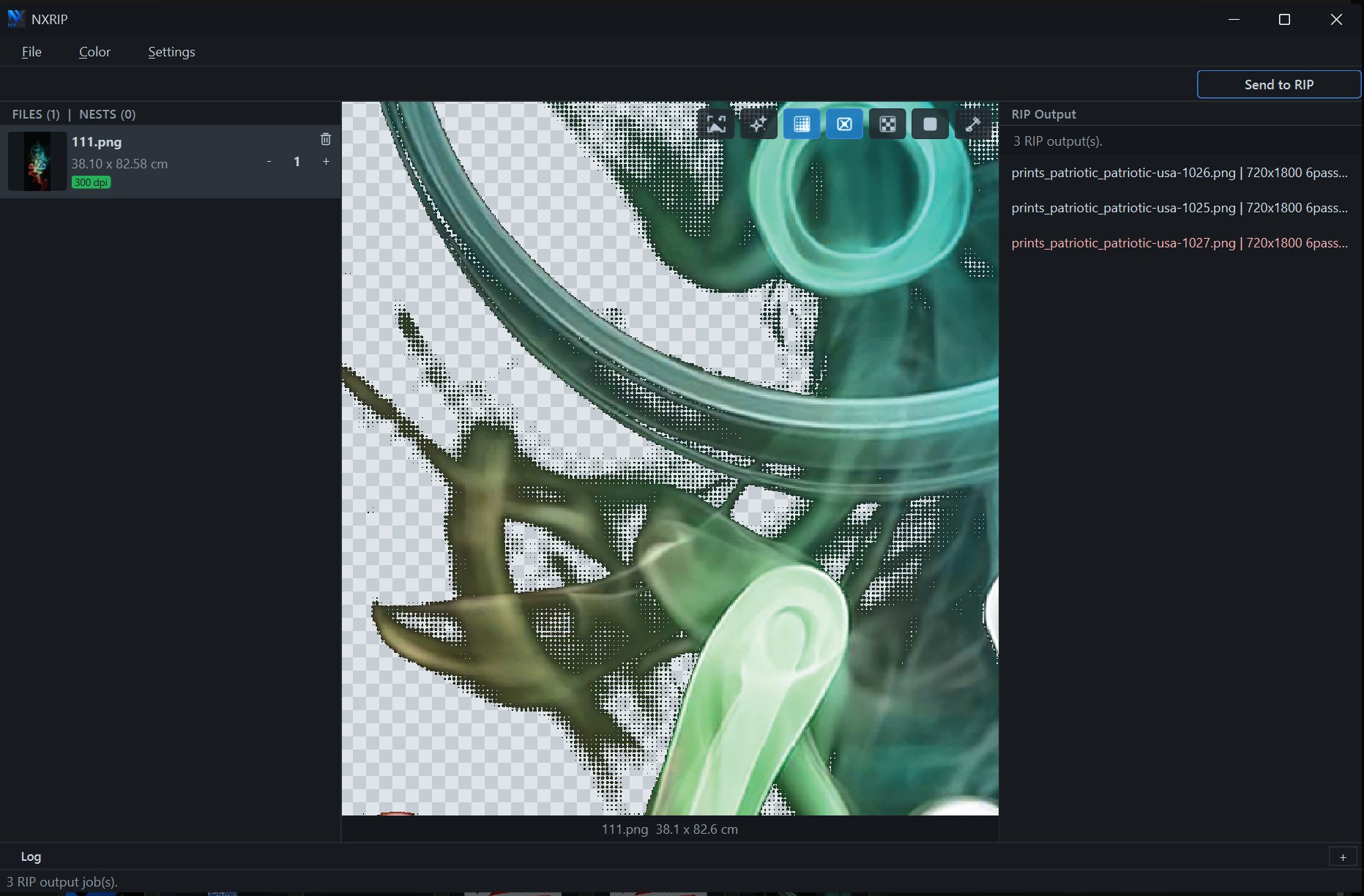
Task: Open the File menu
Action: tap(31, 52)
